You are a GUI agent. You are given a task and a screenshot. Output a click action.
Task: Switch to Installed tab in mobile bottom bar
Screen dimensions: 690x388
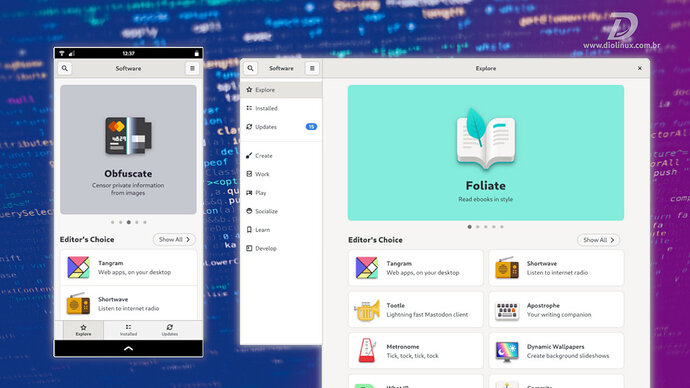tap(128, 330)
